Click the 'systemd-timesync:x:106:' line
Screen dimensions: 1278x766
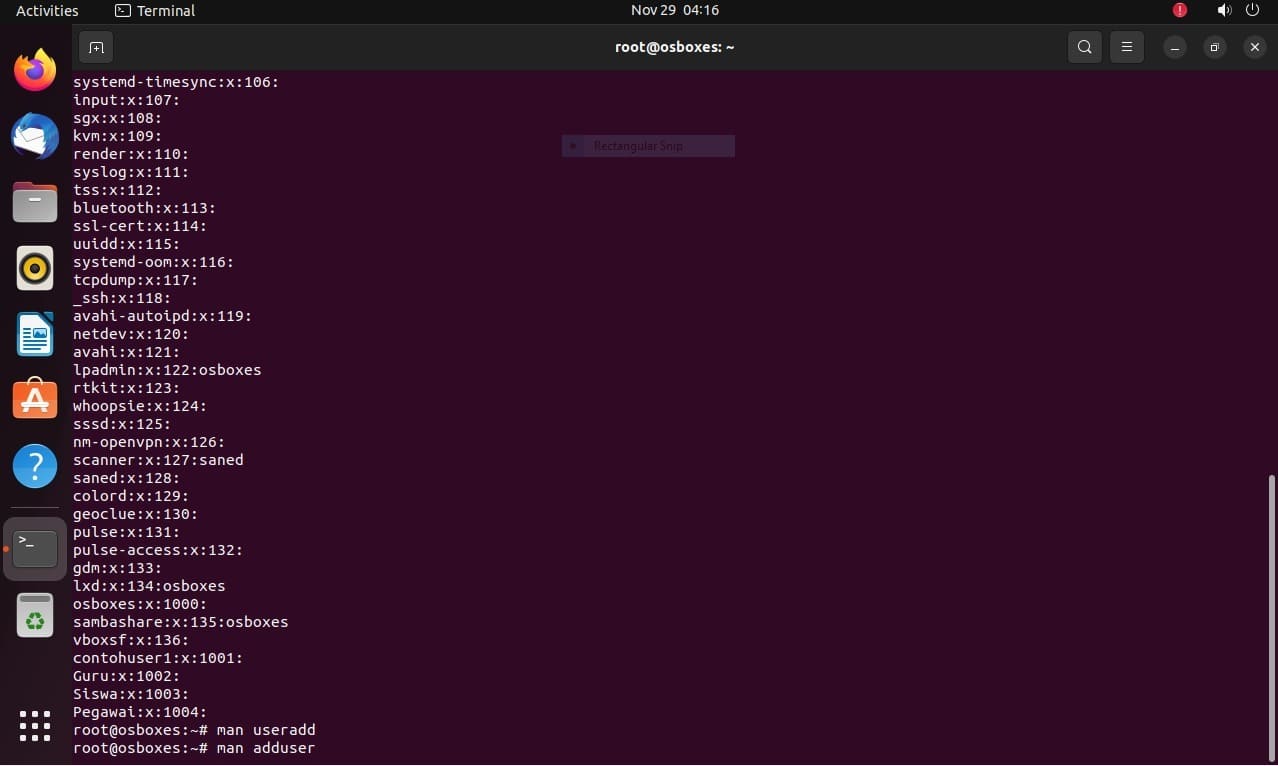click(x=176, y=82)
